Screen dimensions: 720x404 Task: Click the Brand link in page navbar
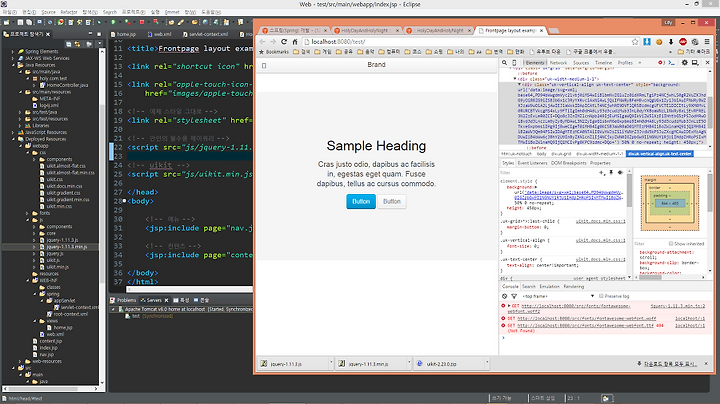pyautogui.click(x=377, y=65)
